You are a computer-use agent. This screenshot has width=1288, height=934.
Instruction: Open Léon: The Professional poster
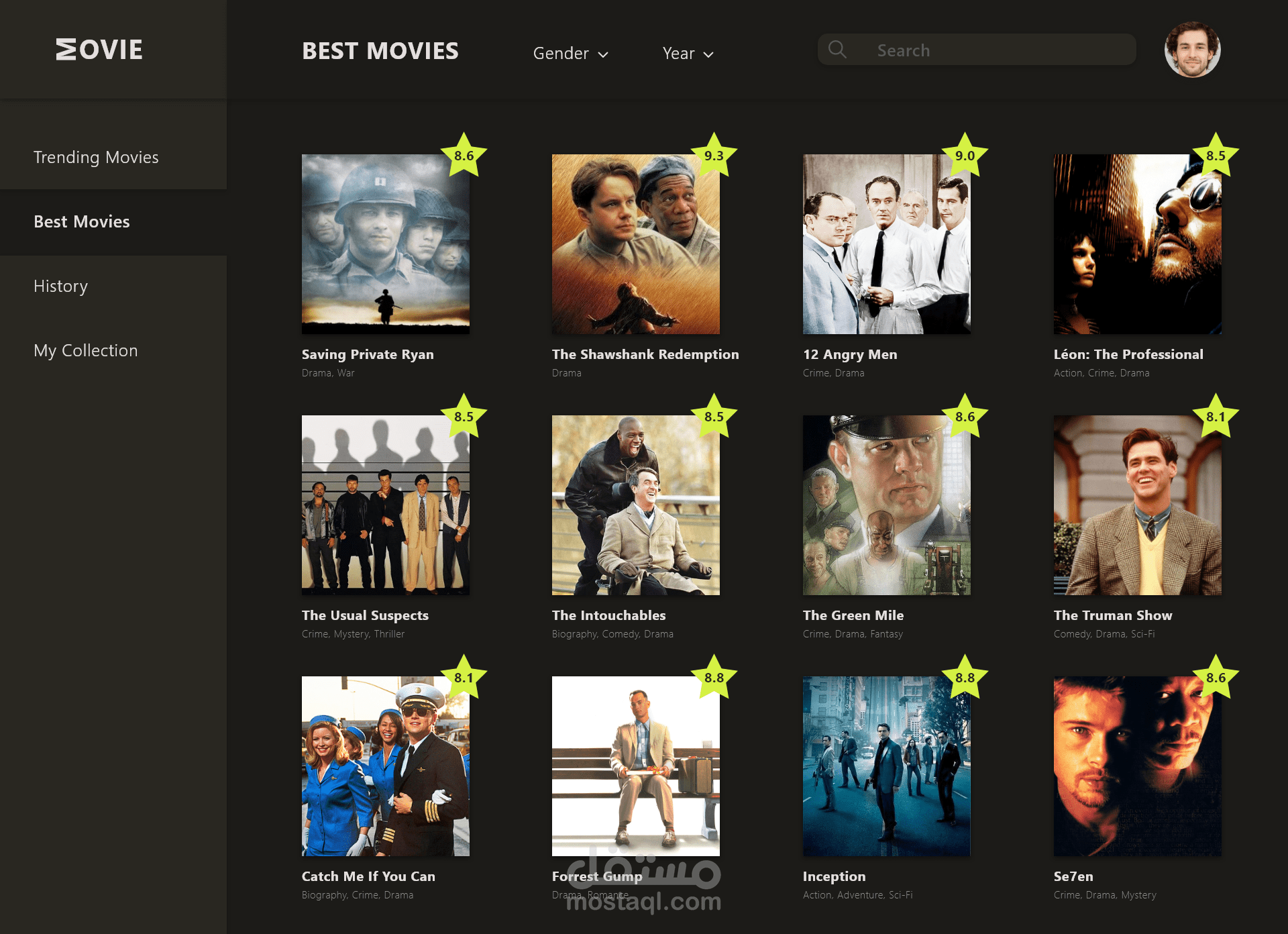pyautogui.click(x=1138, y=244)
